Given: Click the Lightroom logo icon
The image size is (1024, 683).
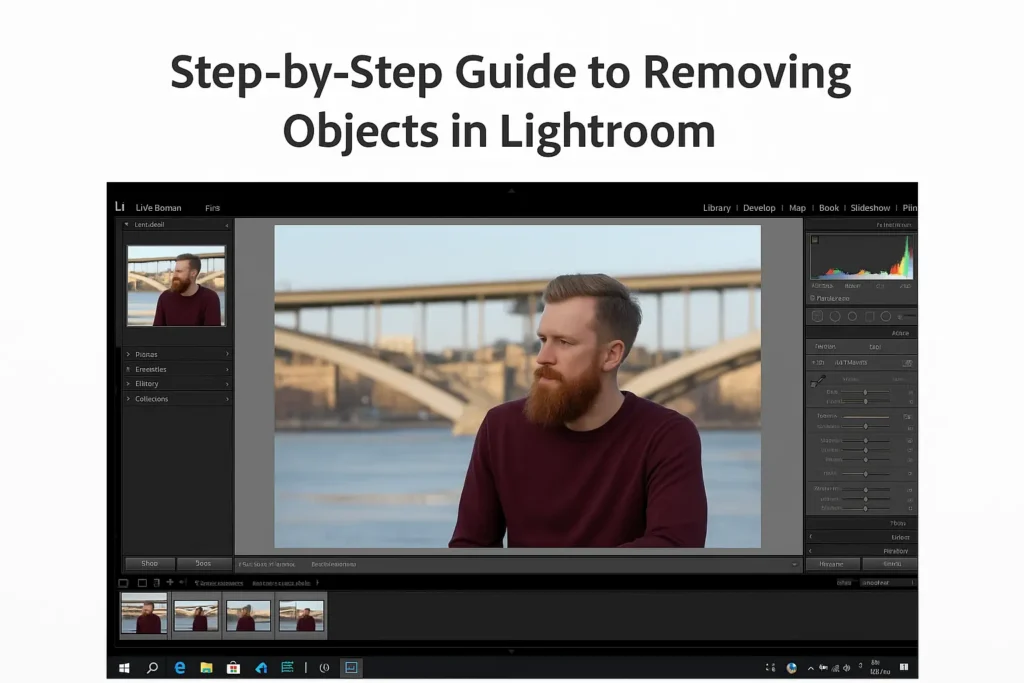Looking at the screenshot, I should [121, 207].
